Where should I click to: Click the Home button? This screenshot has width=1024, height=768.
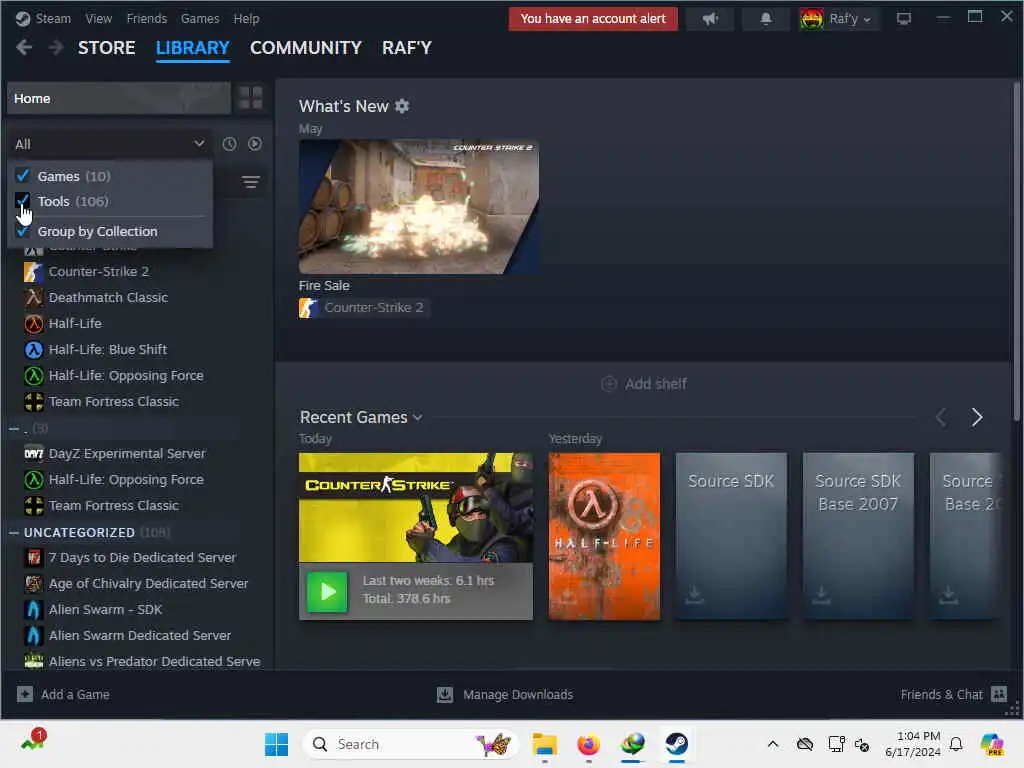pyautogui.click(x=120, y=98)
